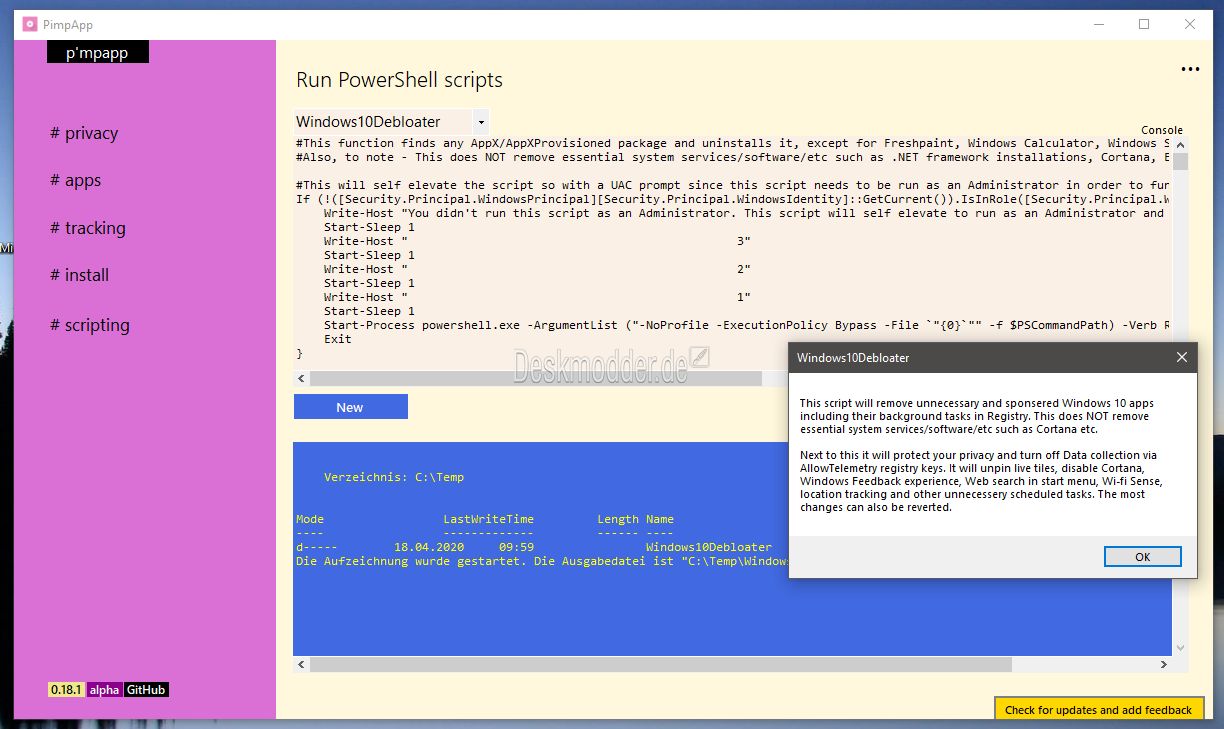Click the dialog paragraph starting with Next to this
The height and width of the screenshot is (729, 1224).
(981, 481)
